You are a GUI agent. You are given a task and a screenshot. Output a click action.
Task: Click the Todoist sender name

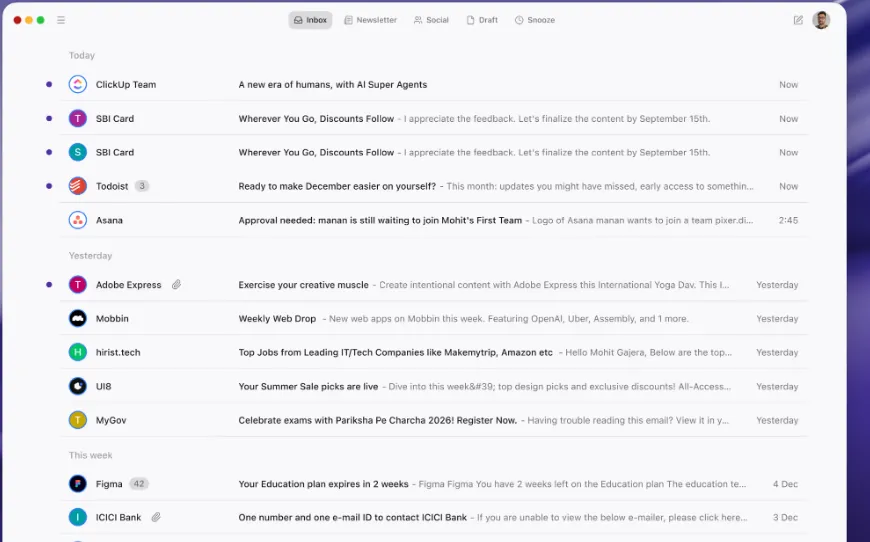tap(112, 186)
